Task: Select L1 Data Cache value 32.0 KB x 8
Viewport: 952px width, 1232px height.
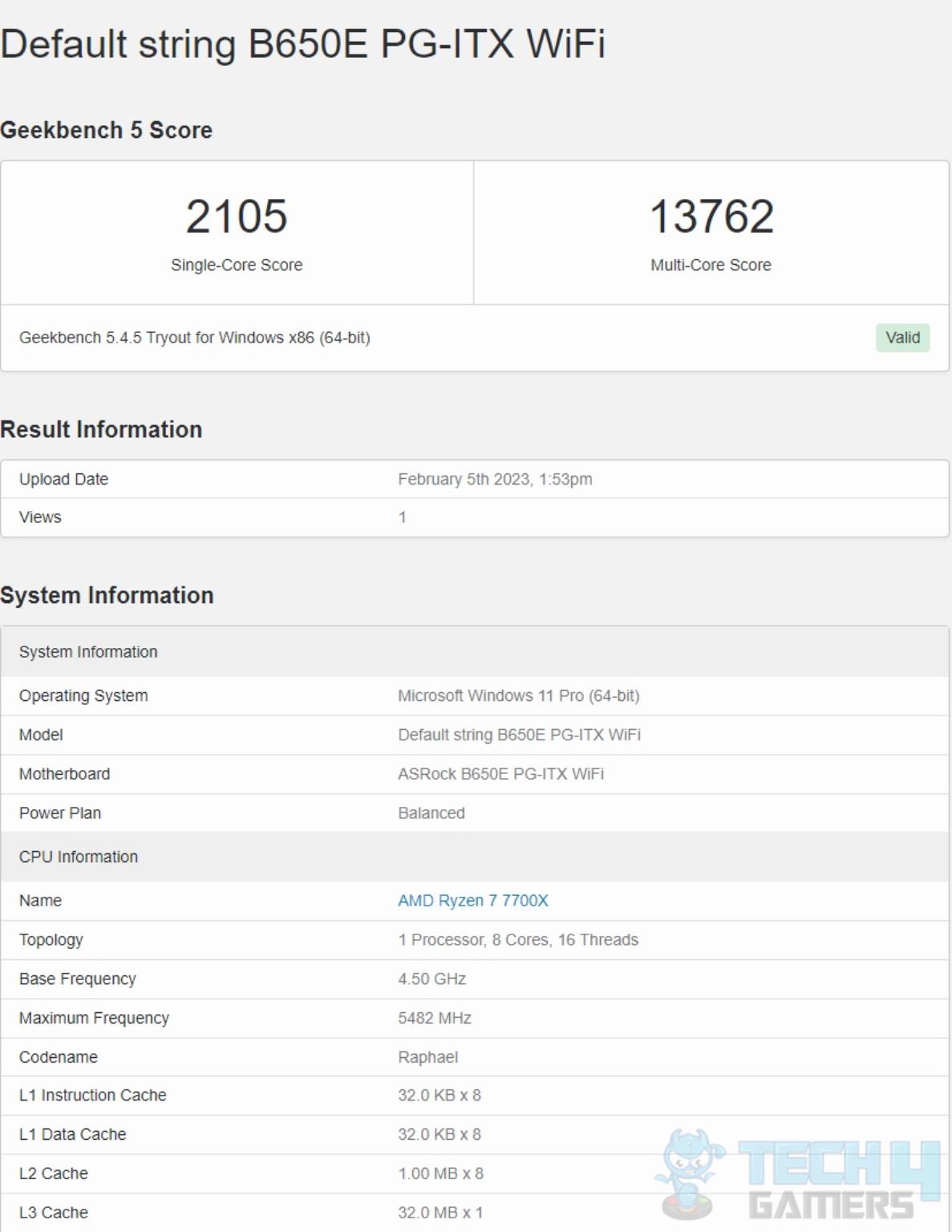Action: [x=440, y=1134]
